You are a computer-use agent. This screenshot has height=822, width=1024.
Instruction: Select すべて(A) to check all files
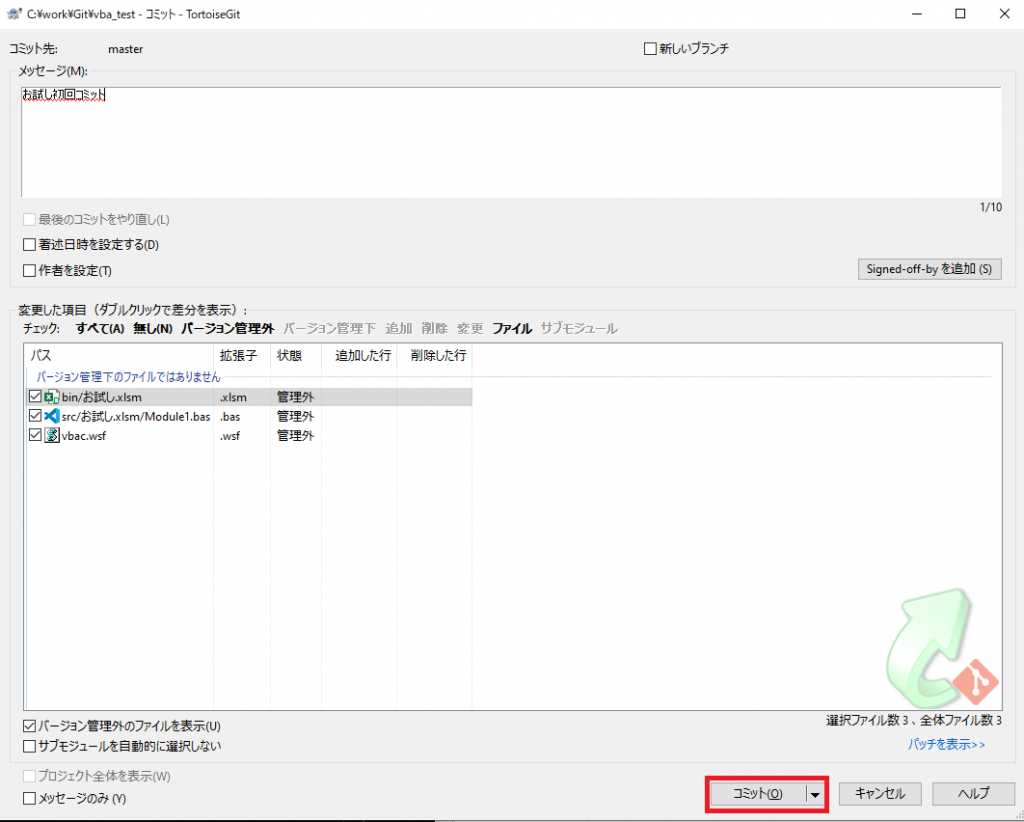97,328
